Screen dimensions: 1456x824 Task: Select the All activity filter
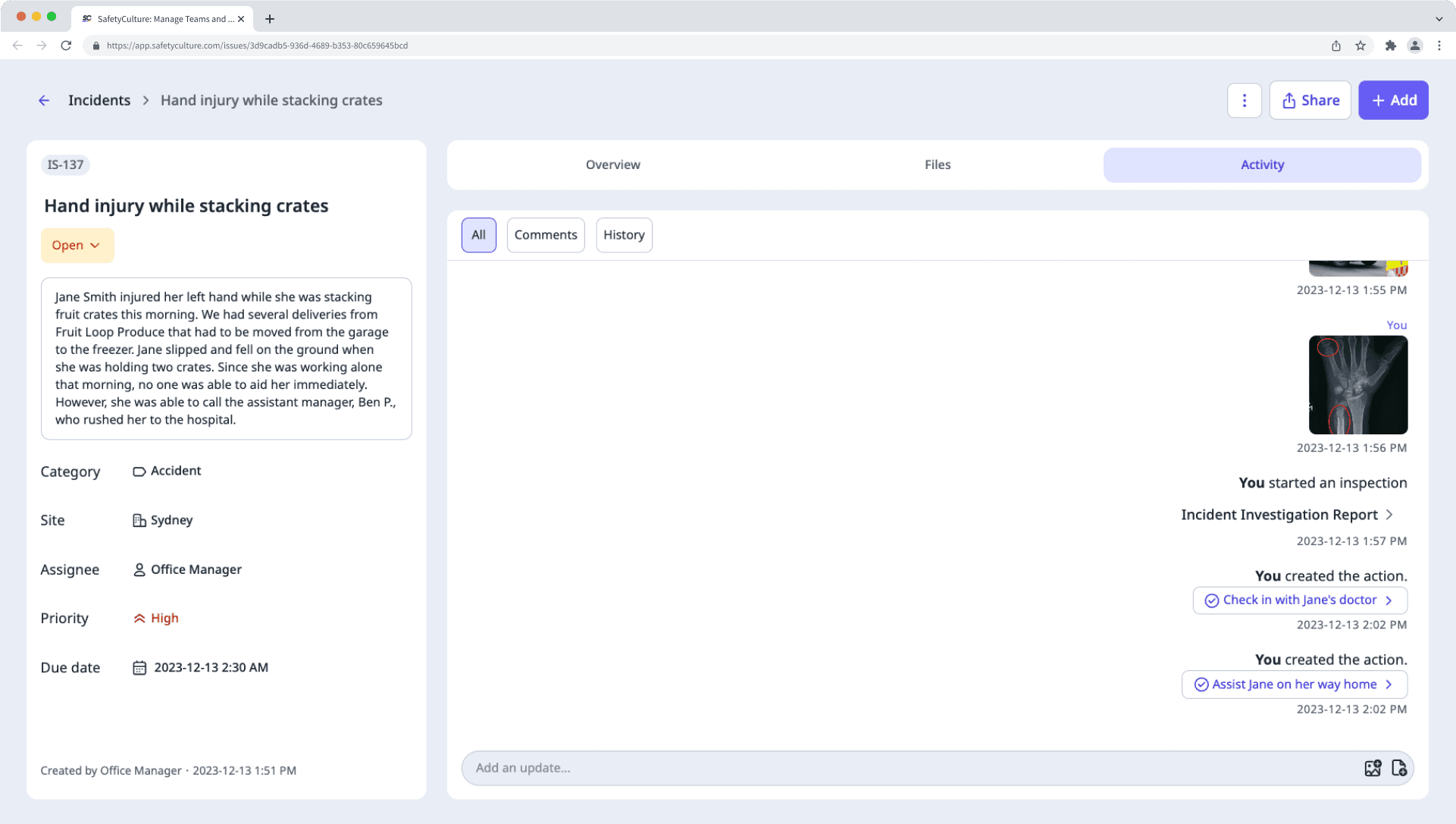pyautogui.click(x=478, y=235)
